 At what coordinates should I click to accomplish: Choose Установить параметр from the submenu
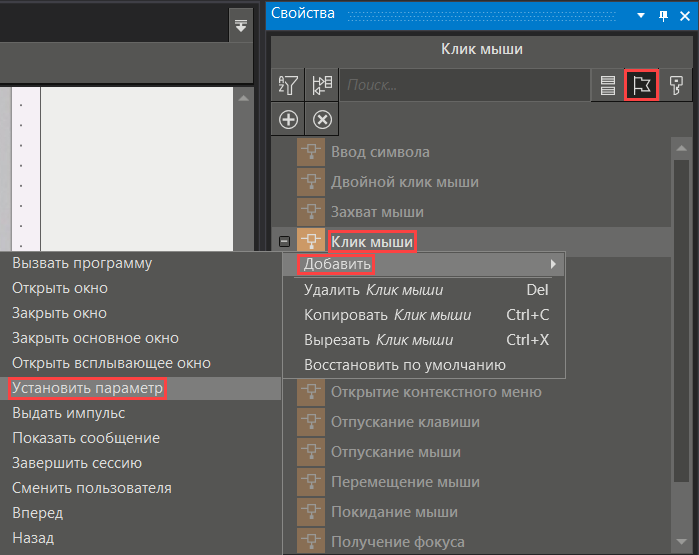(86, 388)
